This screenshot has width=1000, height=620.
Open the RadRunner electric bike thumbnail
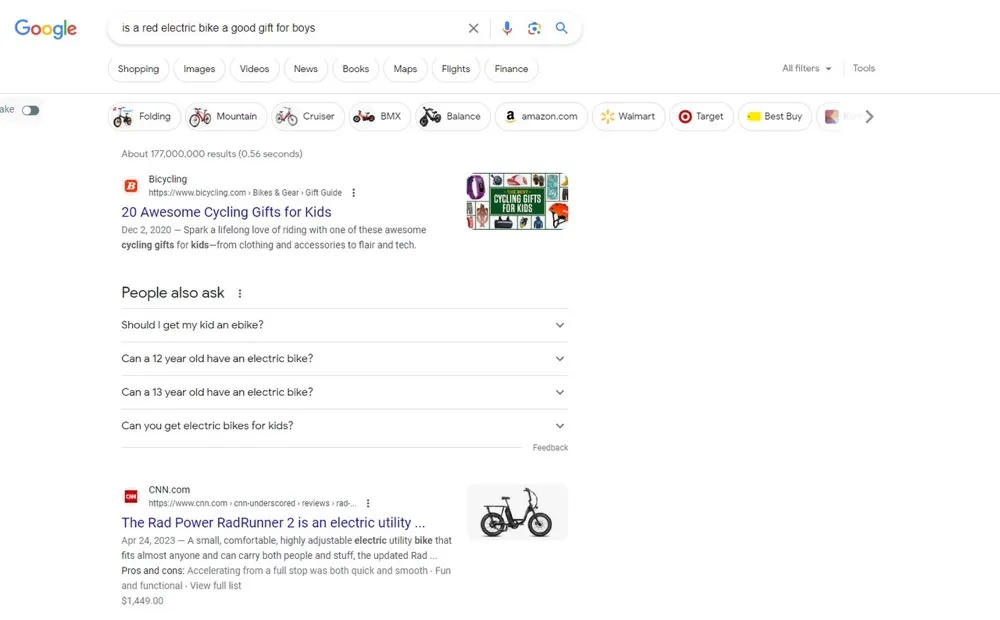tap(517, 512)
